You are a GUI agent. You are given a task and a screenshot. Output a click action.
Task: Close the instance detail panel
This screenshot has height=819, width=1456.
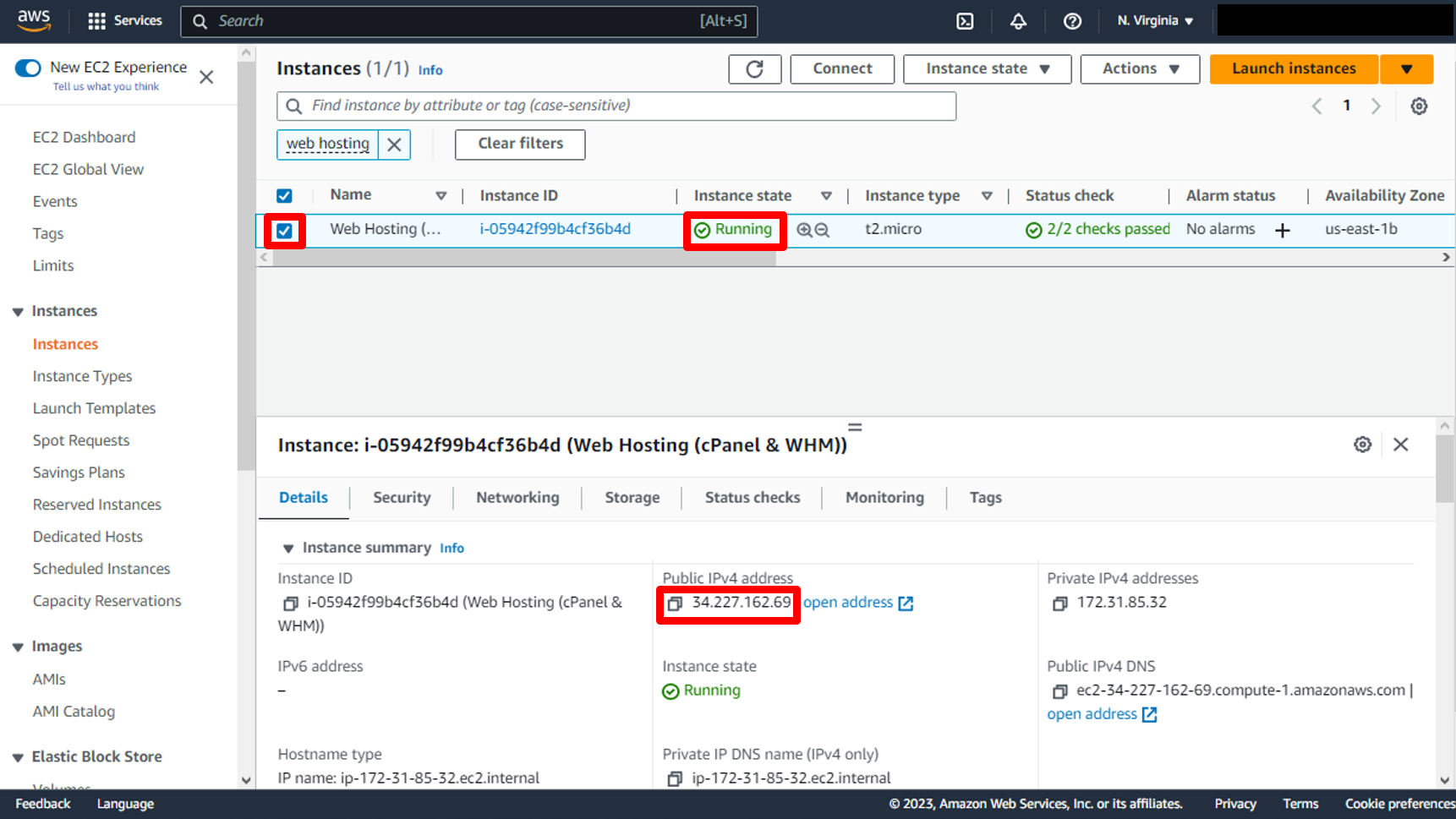tap(1400, 445)
